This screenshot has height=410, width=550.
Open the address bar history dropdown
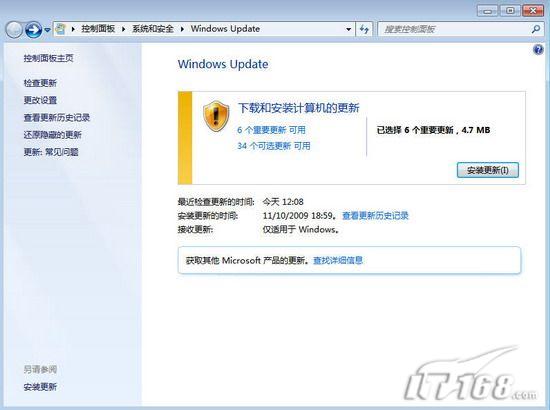[x=348, y=29]
